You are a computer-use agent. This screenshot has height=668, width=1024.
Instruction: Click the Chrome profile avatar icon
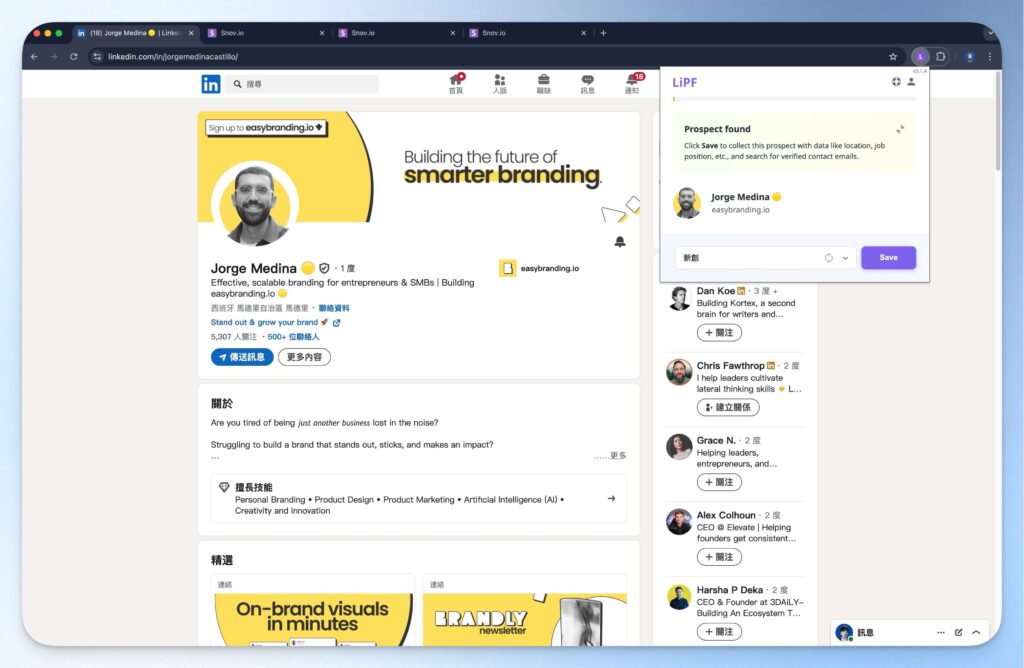[x=970, y=57]
